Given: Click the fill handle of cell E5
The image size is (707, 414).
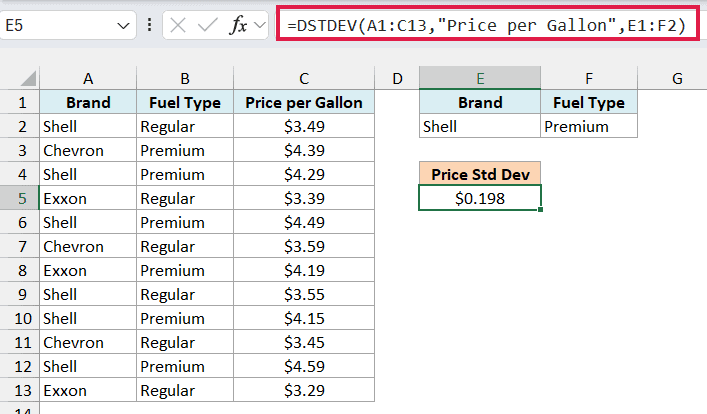Looking at the screenshot, I should tap(541, 209).
